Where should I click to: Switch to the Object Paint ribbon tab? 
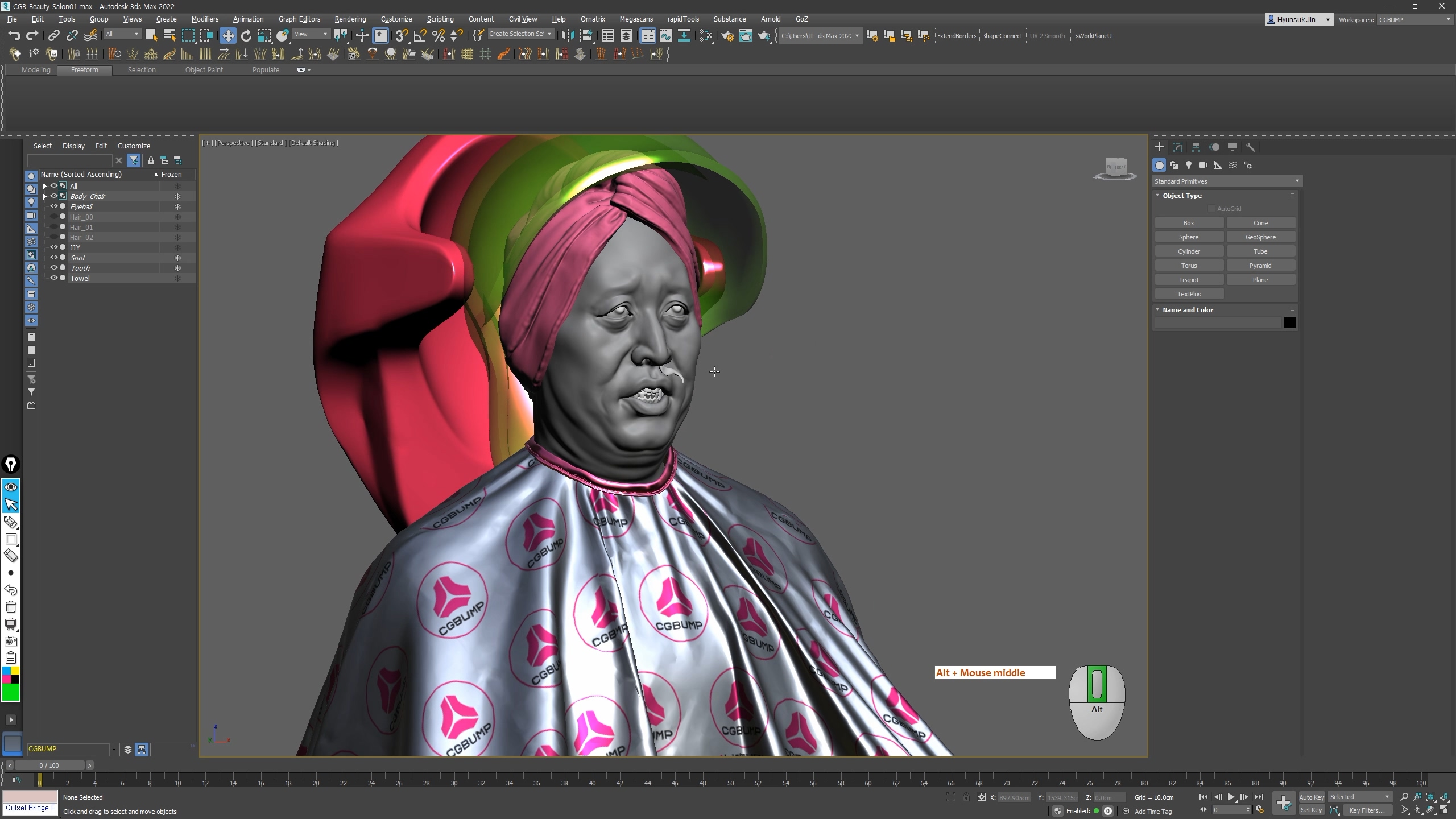pyautogui.click(x=204, y=69)
